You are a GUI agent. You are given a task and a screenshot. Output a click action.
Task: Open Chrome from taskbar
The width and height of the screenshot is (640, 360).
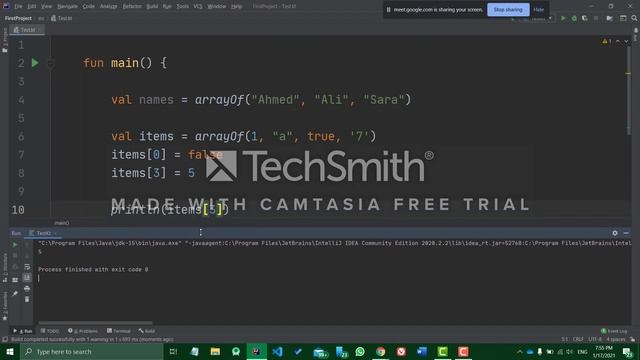click(380, 351)
